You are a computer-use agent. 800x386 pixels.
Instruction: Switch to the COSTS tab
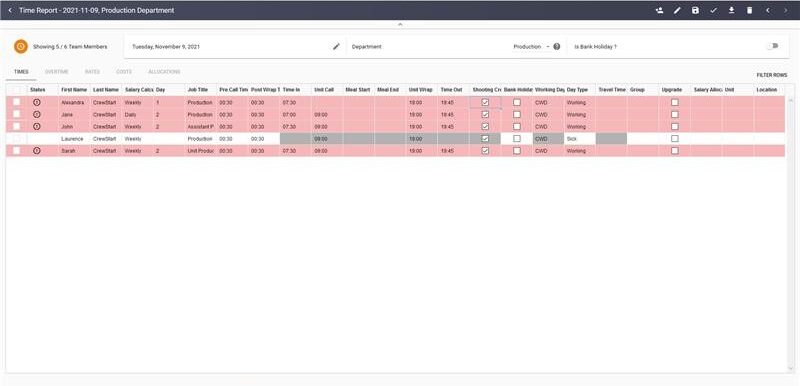click(124, 72)
